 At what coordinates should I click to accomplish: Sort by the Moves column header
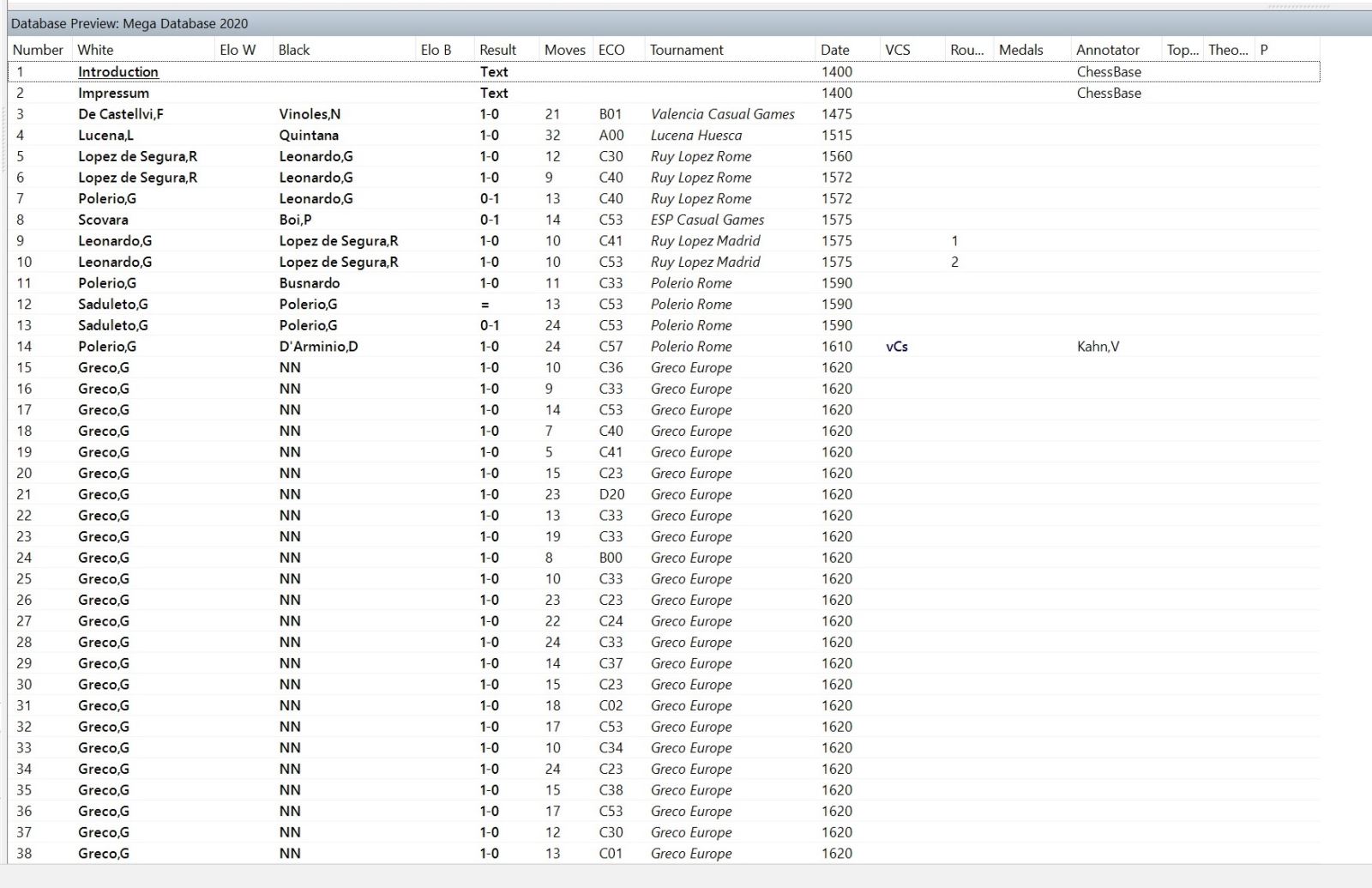pyautogui.click(x=564, y=50)
